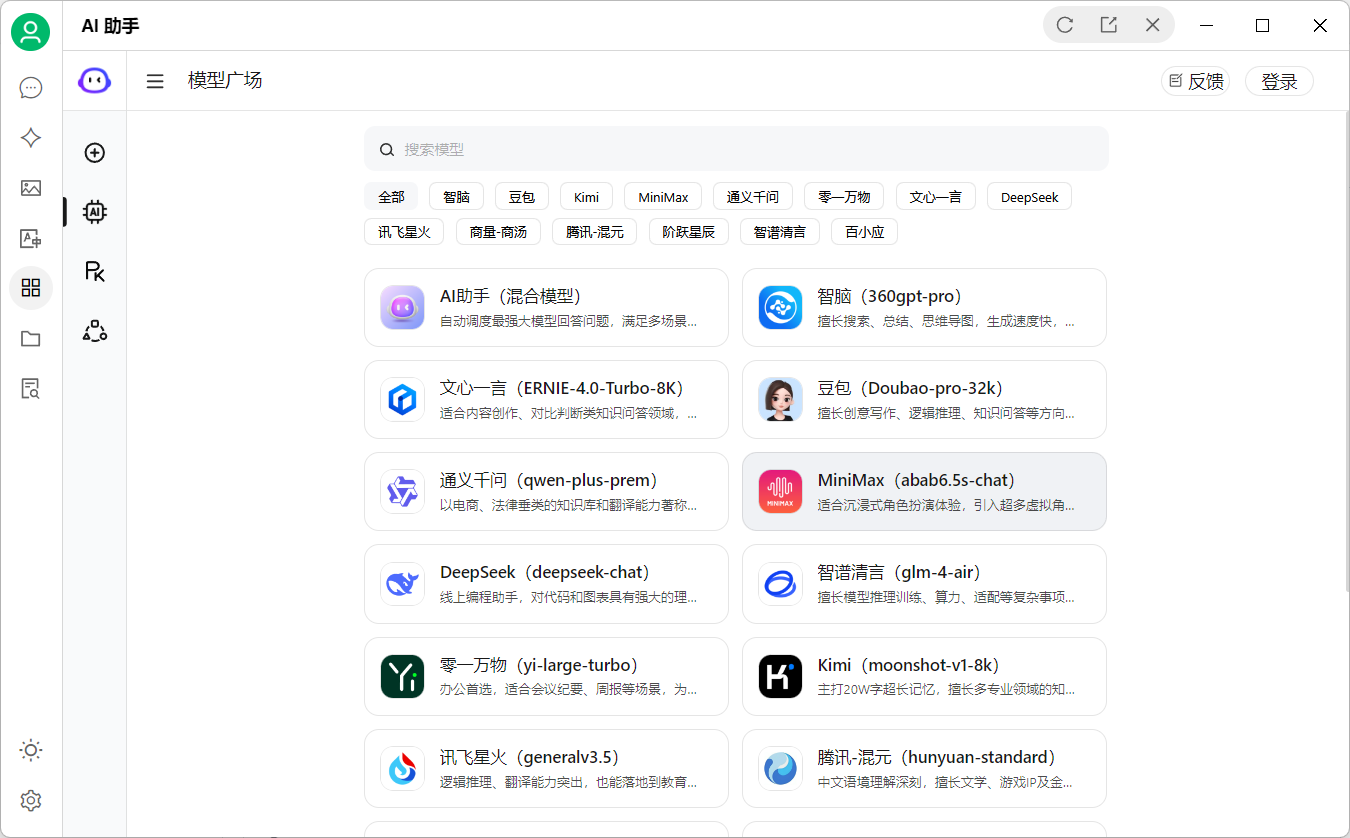Collapse the sidebar via hamburger menu
Image resolution: width=1350 pixels, height=838 pixels.
click(x=155, y=81)
